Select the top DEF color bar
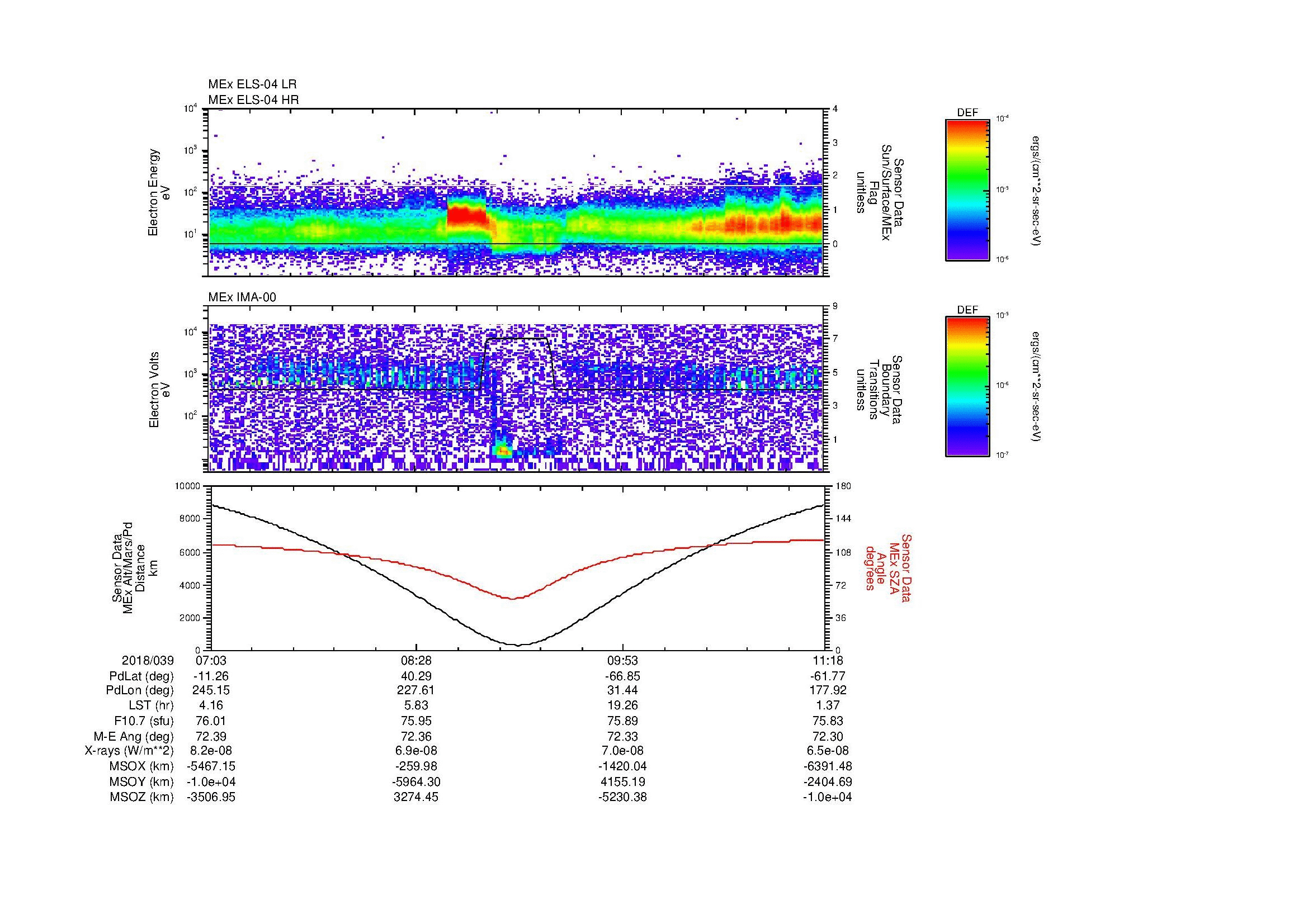This screenshot has width=1308, height=924. coord(967,189)
